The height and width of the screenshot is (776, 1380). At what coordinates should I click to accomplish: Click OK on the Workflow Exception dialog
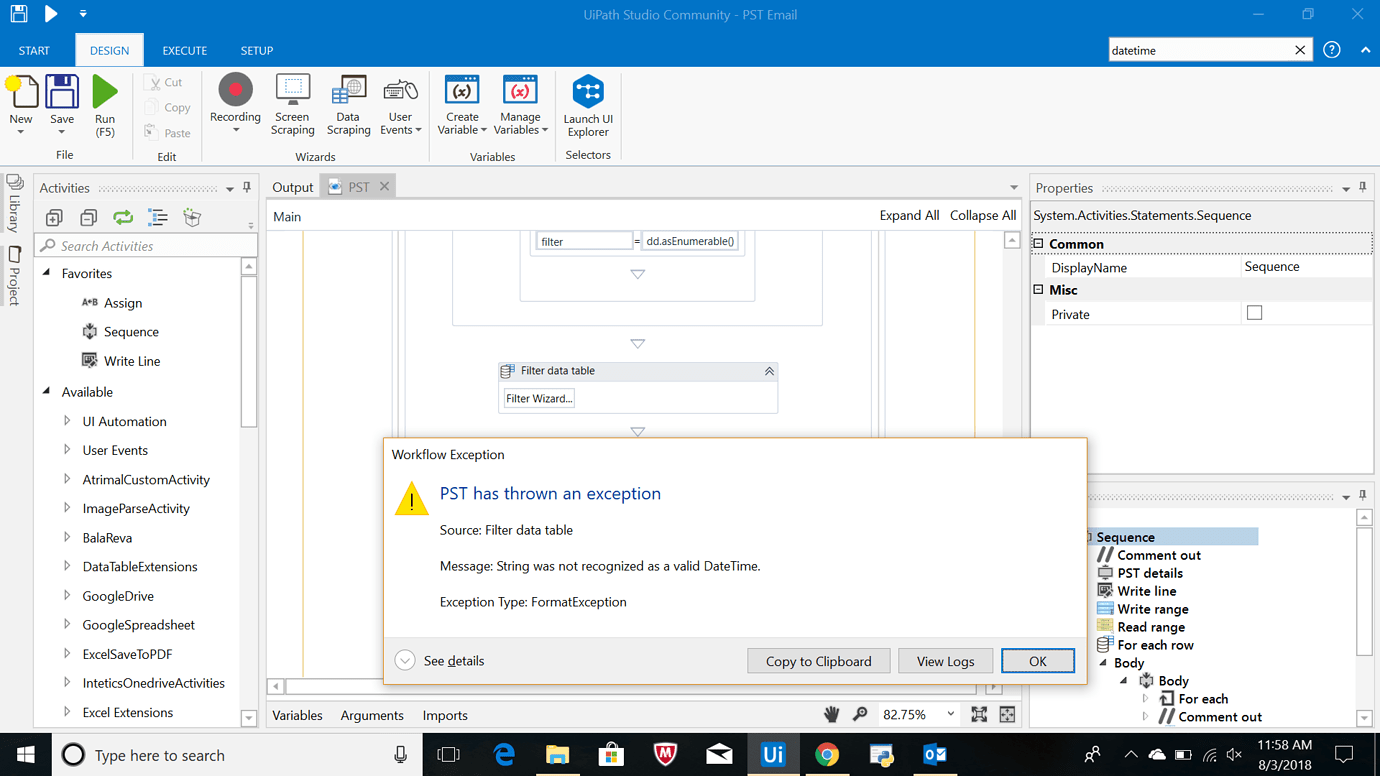1037,660
